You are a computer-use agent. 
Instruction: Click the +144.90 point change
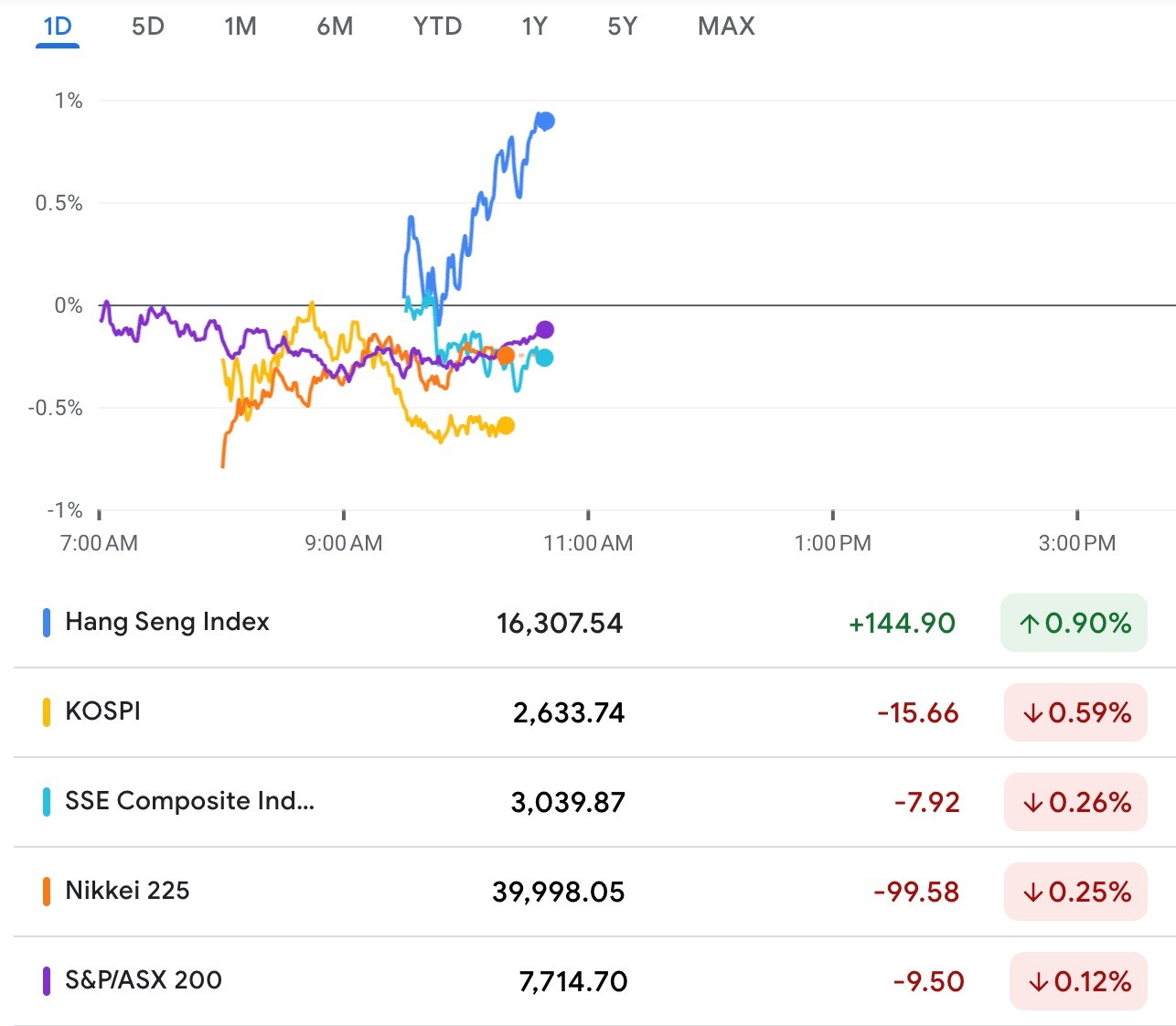(902, 624)
